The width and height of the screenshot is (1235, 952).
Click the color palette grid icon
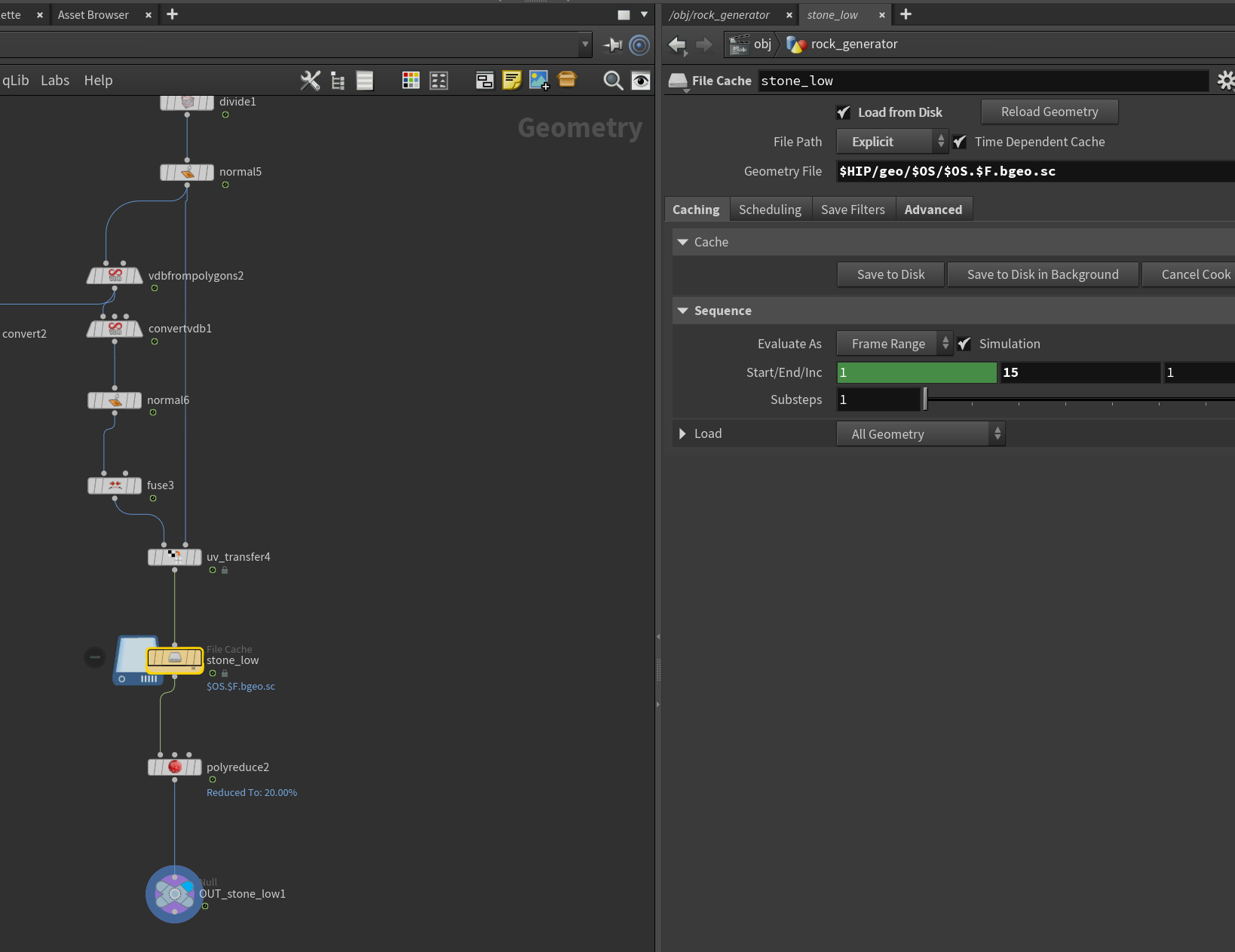(411, 81)
